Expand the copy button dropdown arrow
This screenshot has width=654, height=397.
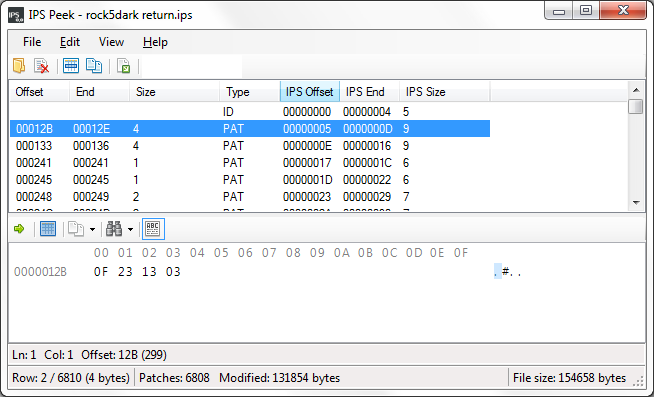93,229
